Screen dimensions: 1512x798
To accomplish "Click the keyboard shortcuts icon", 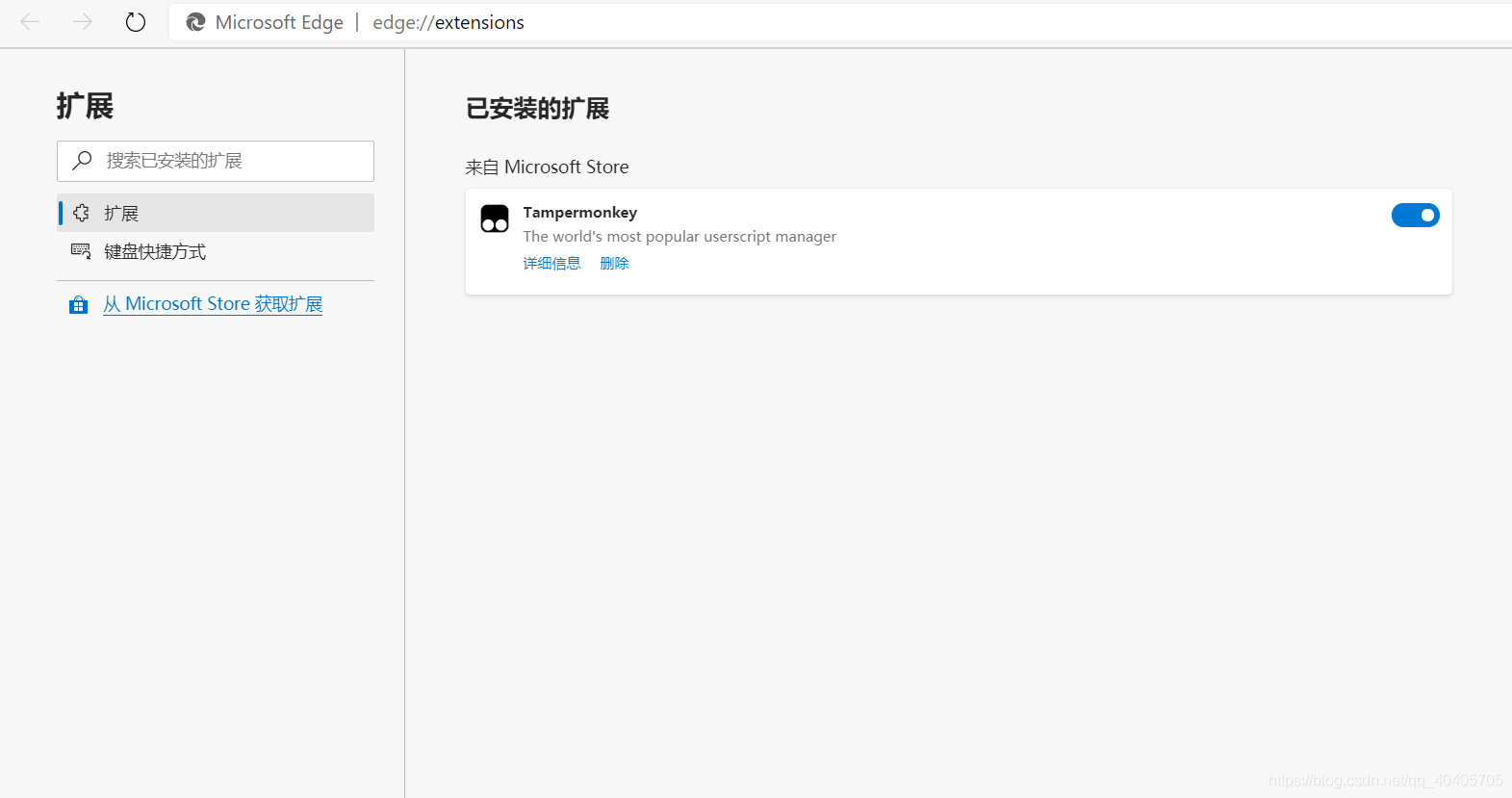I will click(x=81, y=251).
